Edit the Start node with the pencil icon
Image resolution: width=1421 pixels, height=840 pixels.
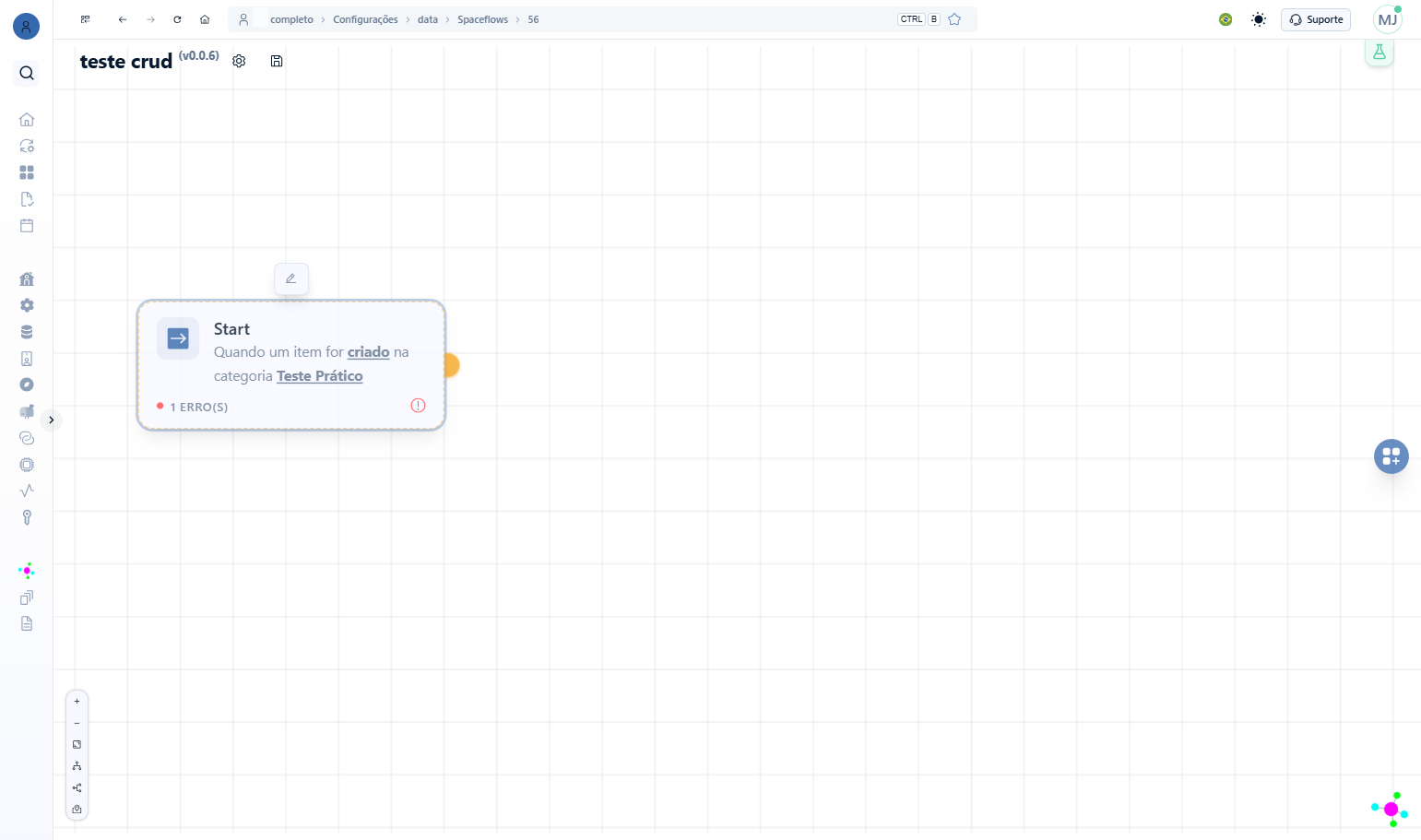point(291,278)
